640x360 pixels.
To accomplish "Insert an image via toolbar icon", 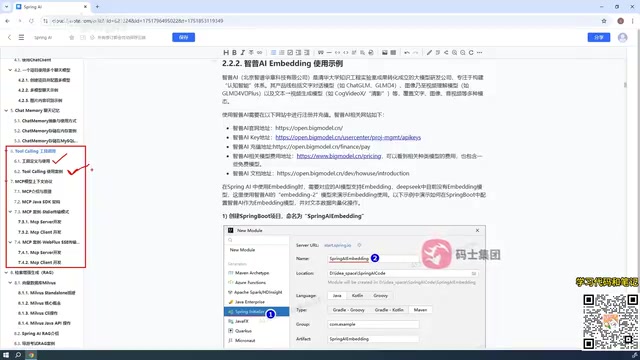I will [x=384, y=53].
